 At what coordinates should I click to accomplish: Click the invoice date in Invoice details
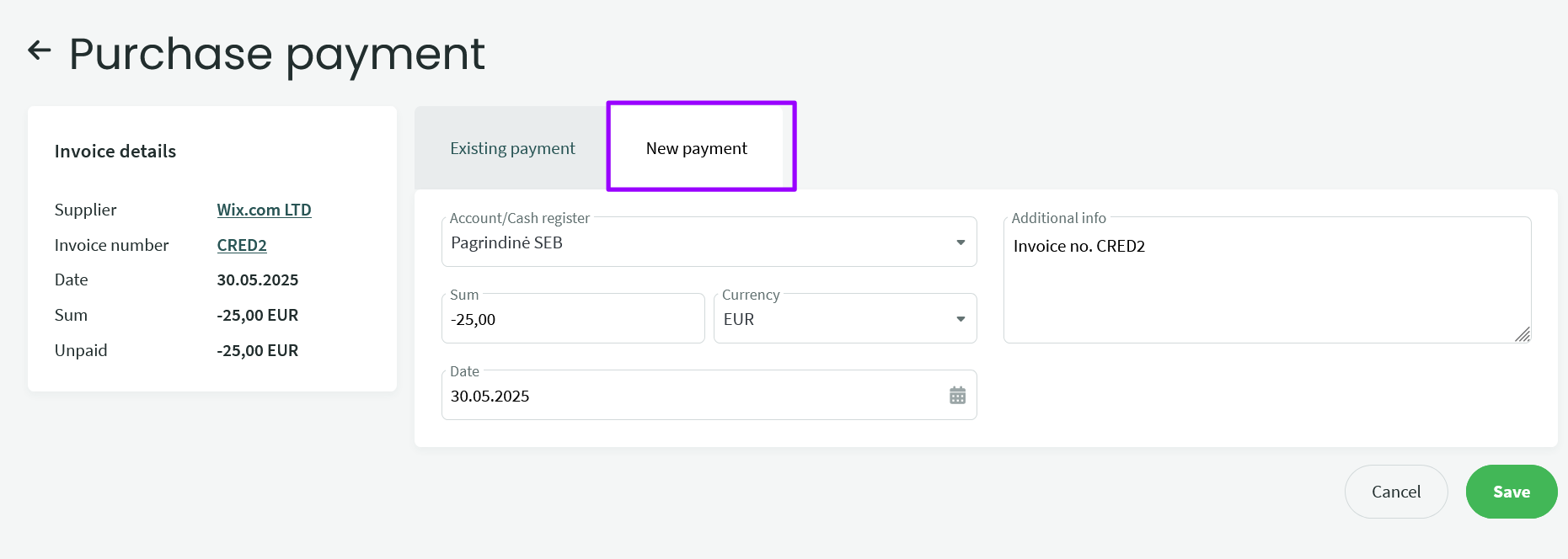coord(257,279)
